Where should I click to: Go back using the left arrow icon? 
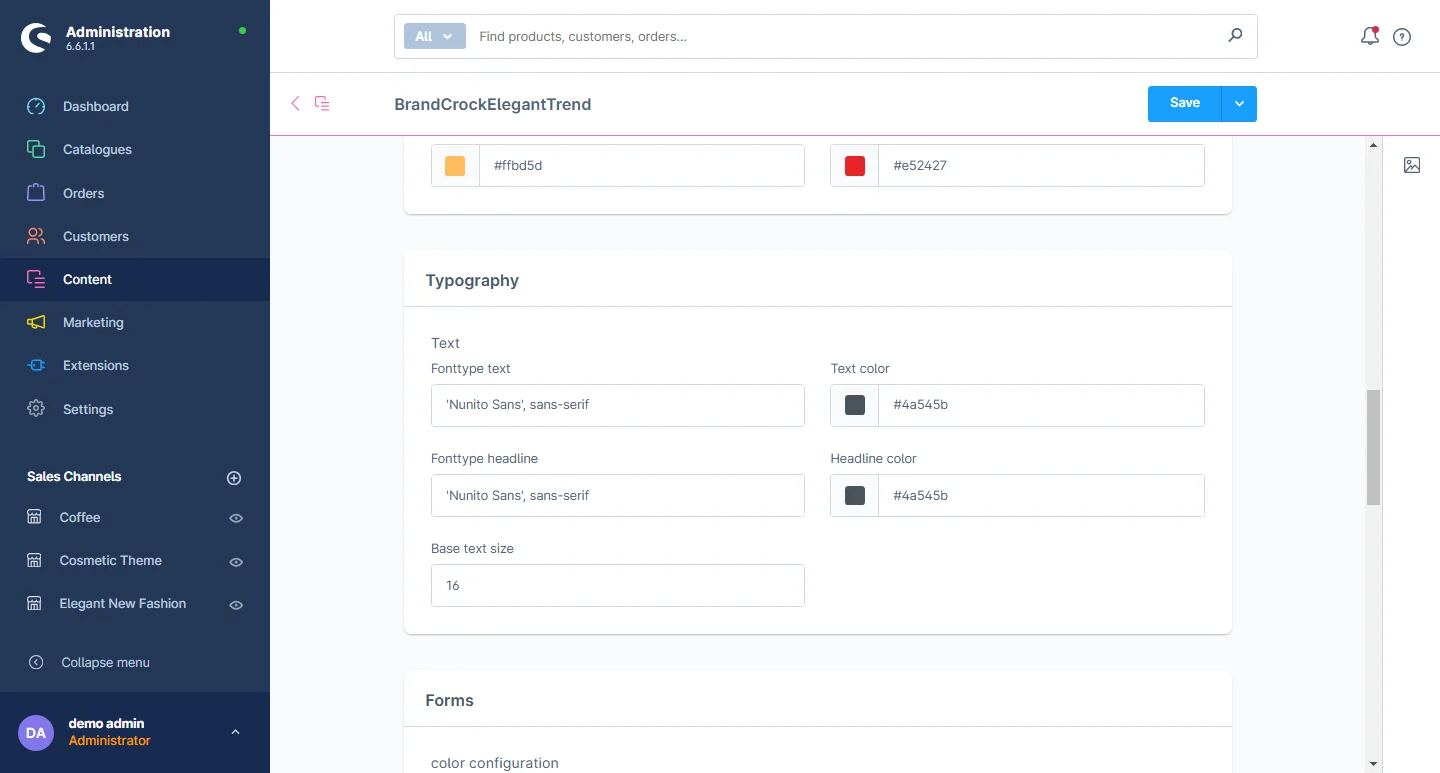click(295, 104)
